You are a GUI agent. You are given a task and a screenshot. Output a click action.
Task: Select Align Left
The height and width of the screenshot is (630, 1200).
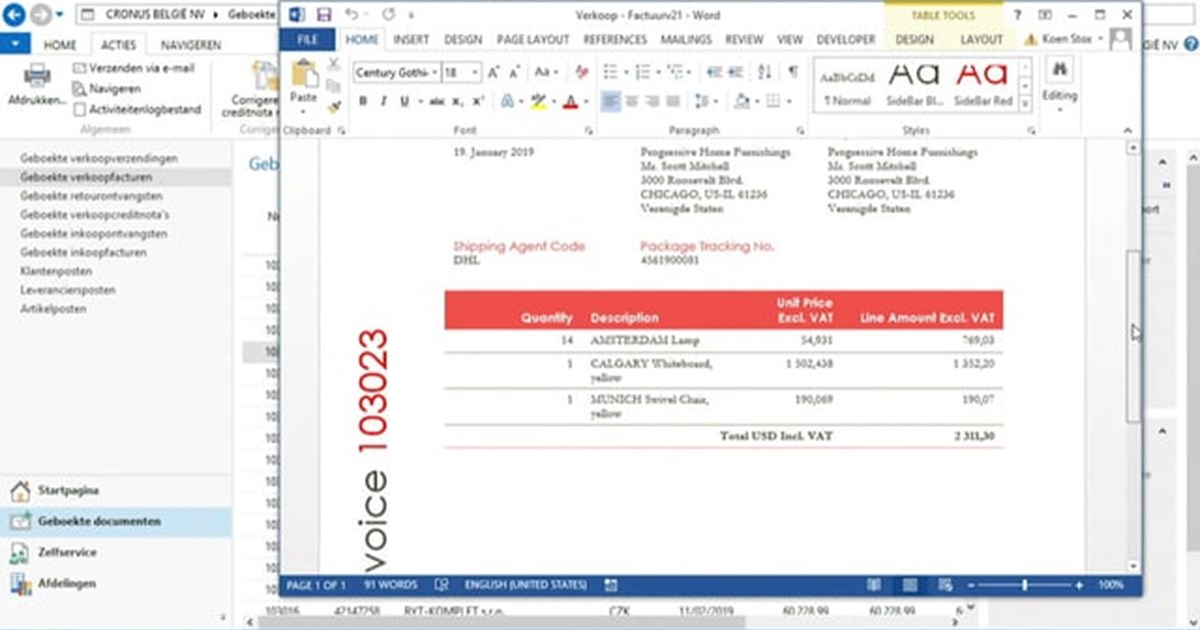(x=611, y=101)
